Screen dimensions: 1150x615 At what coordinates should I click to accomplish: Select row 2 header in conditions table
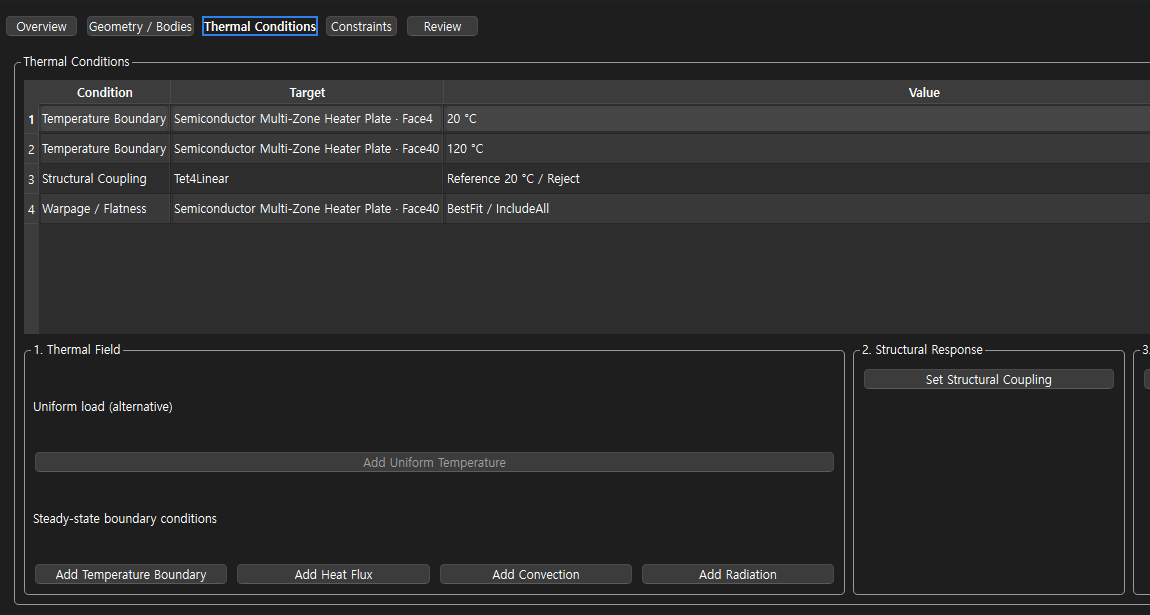pos(32,149)
